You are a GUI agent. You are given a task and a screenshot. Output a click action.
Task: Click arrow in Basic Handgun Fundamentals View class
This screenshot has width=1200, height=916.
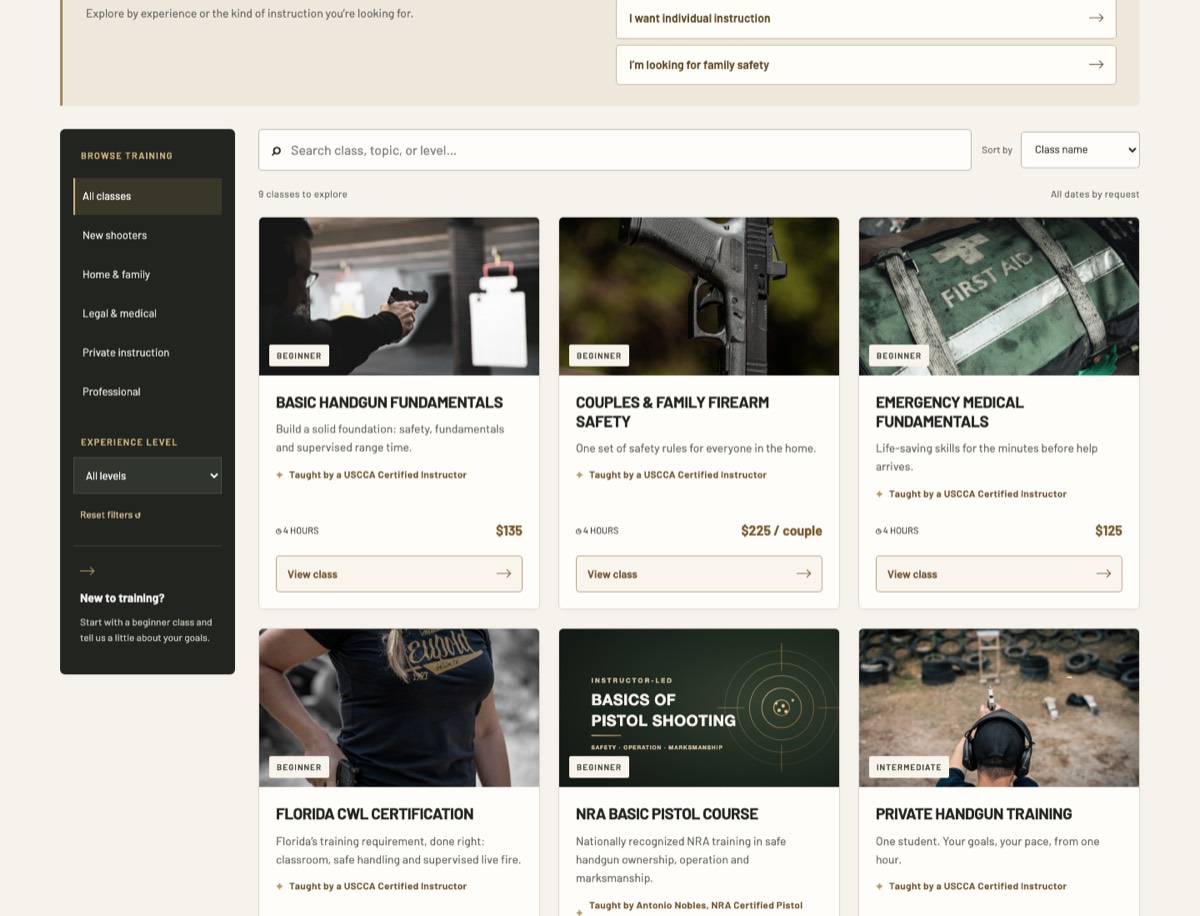tap(504, 574)
